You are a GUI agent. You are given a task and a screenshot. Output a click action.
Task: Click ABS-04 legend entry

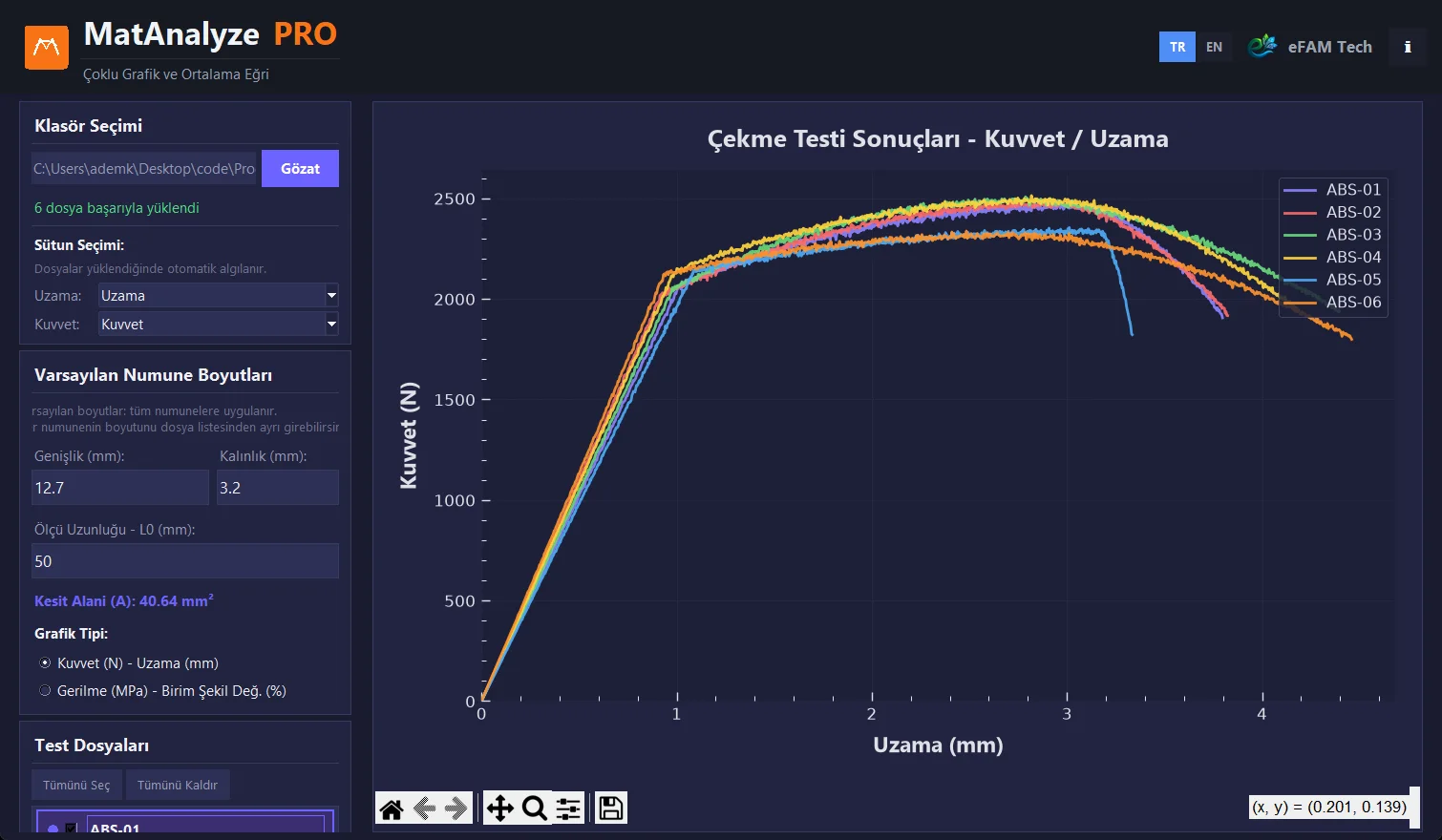(1333, 257)
